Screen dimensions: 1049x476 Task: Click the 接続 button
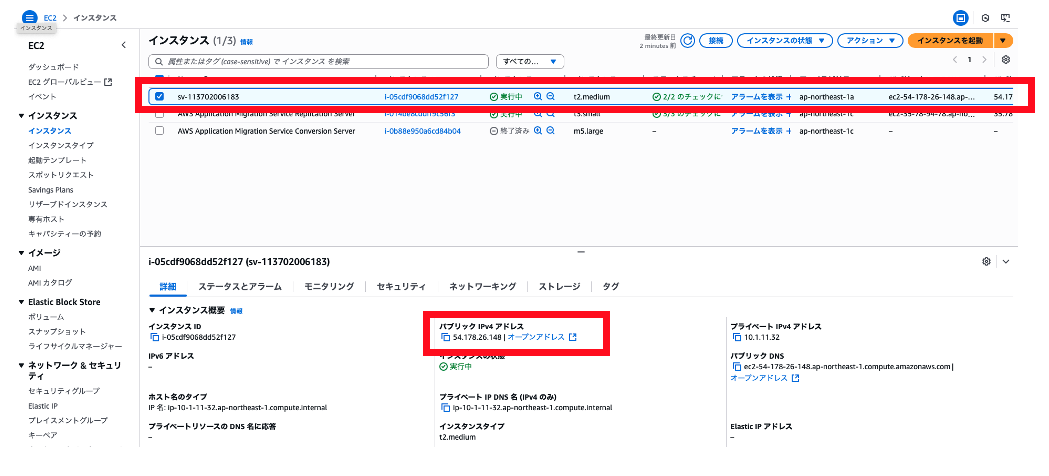(716, 41)
